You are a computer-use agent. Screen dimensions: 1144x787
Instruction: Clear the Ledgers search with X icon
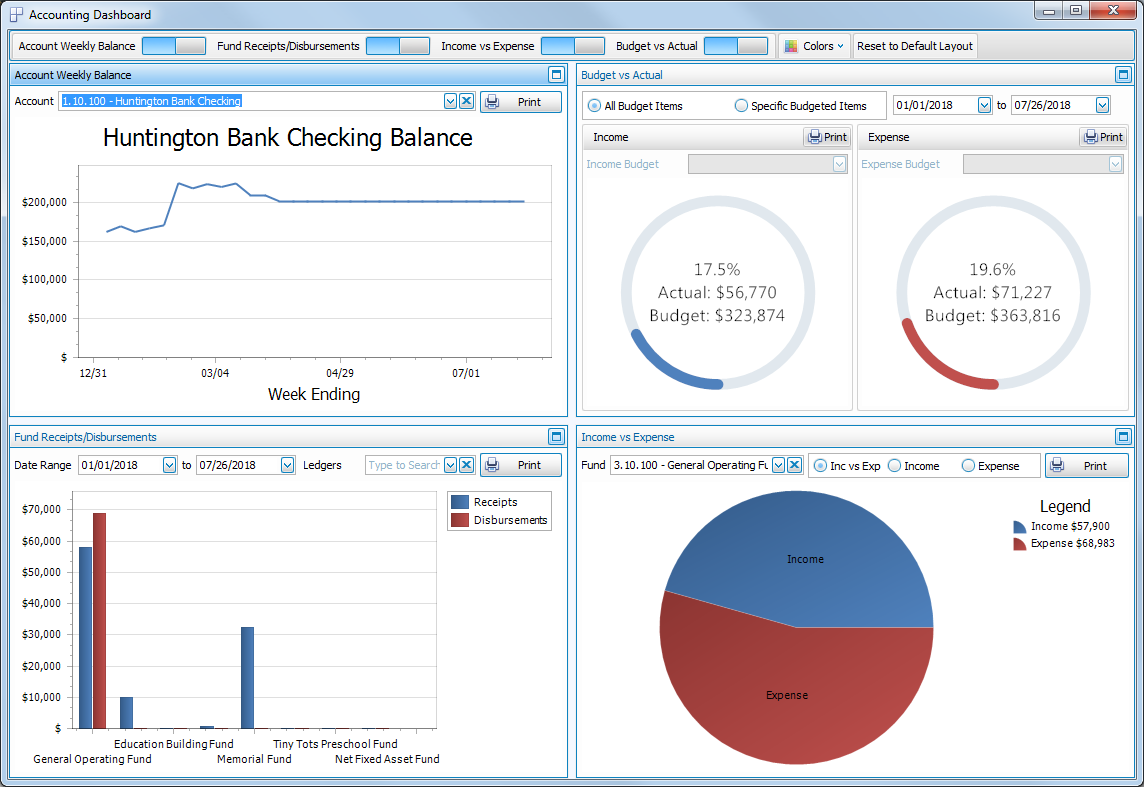466,465
